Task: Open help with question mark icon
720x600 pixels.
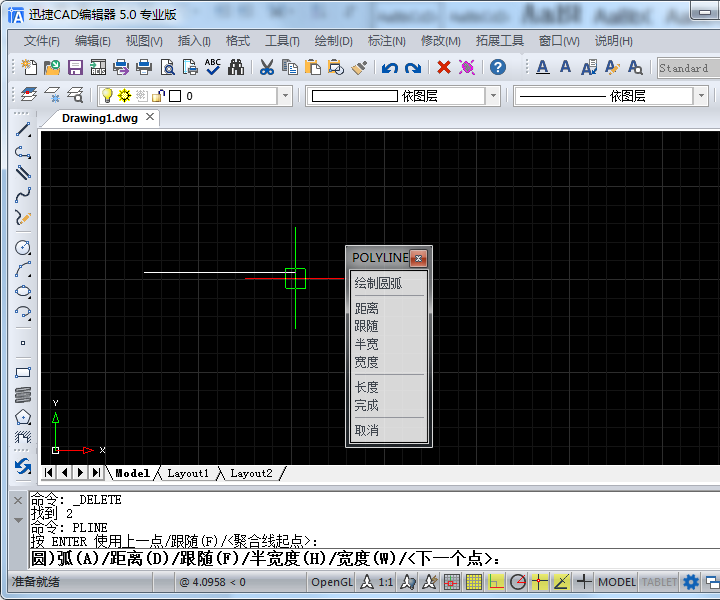Action: coord(498,67)
